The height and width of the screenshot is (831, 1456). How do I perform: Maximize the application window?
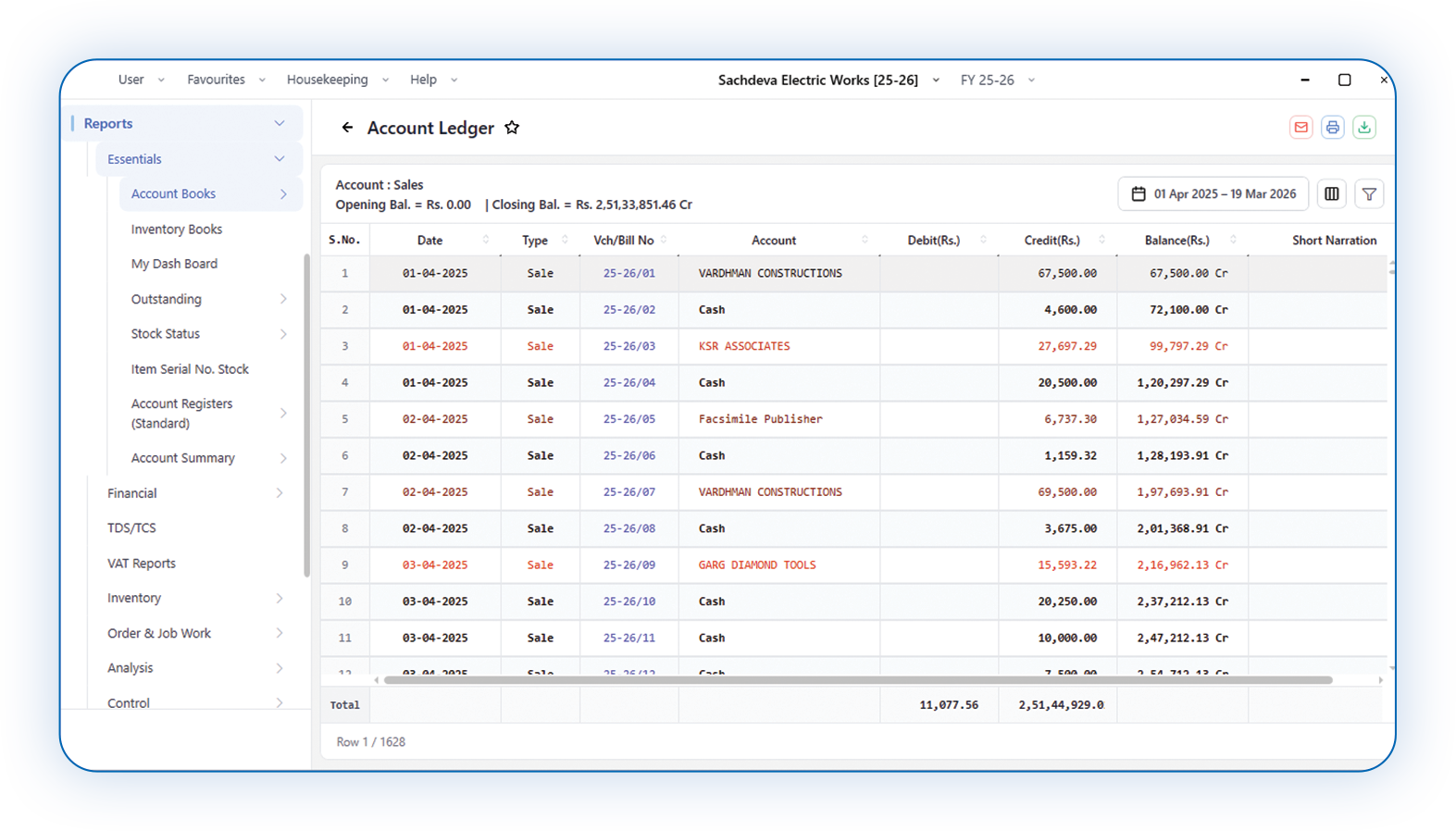point(1345,80)
